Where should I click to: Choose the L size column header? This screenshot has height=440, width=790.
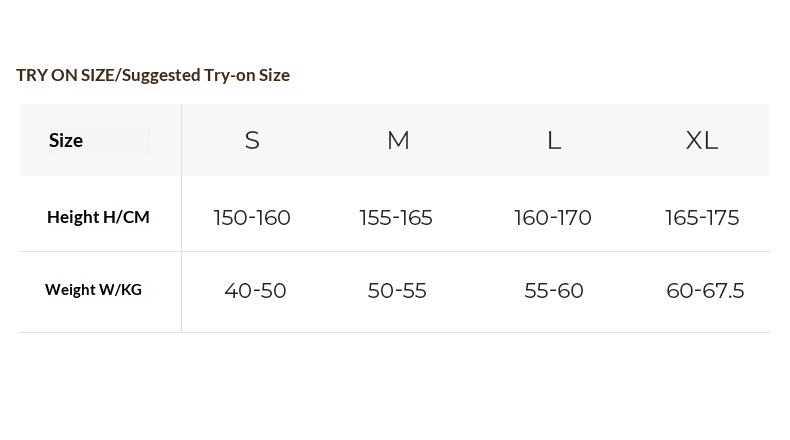[554, 141]
